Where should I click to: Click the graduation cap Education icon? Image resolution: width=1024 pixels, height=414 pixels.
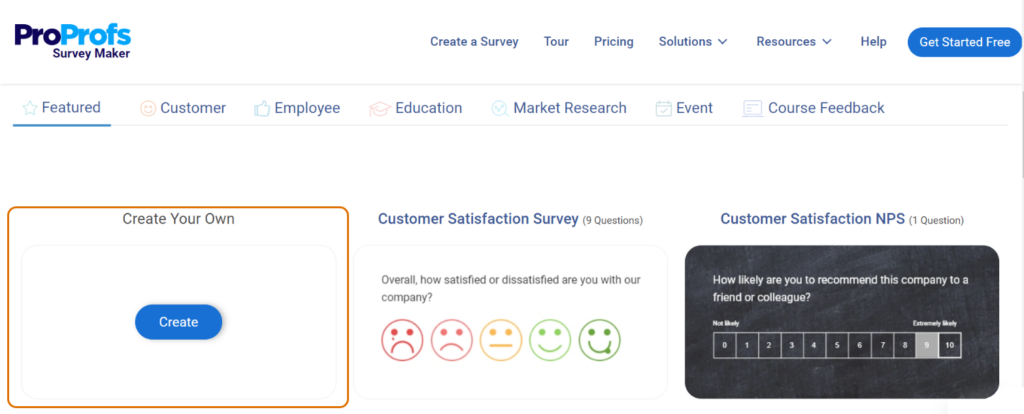[x=379, y=108]
